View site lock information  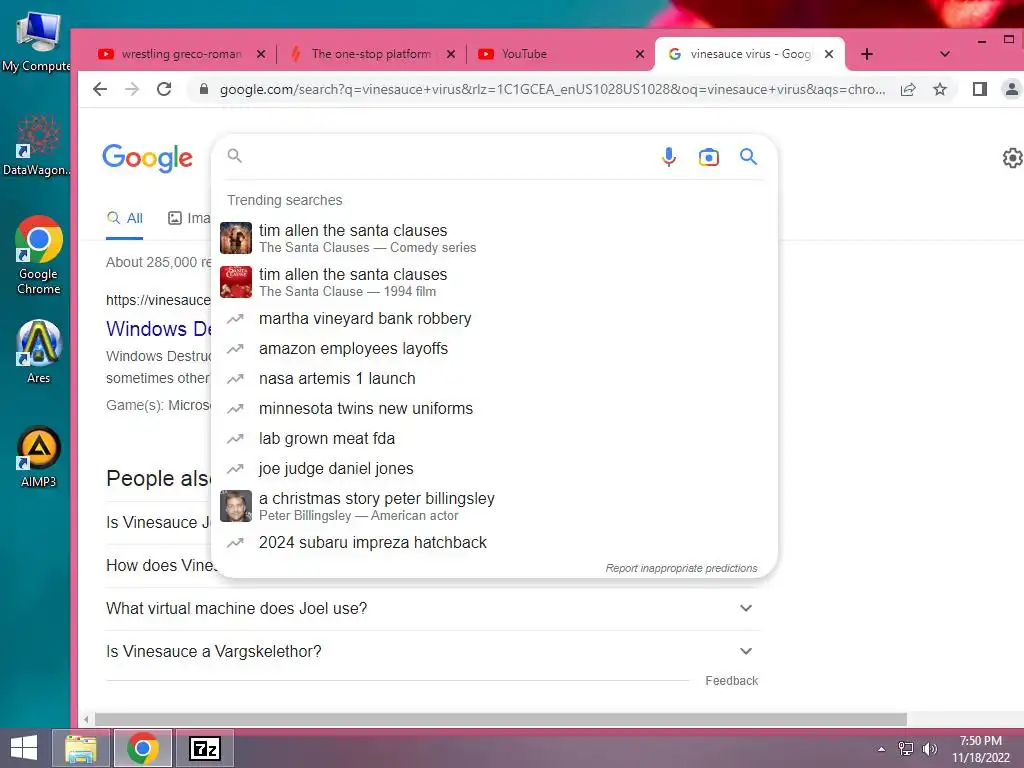coord(204,89)
